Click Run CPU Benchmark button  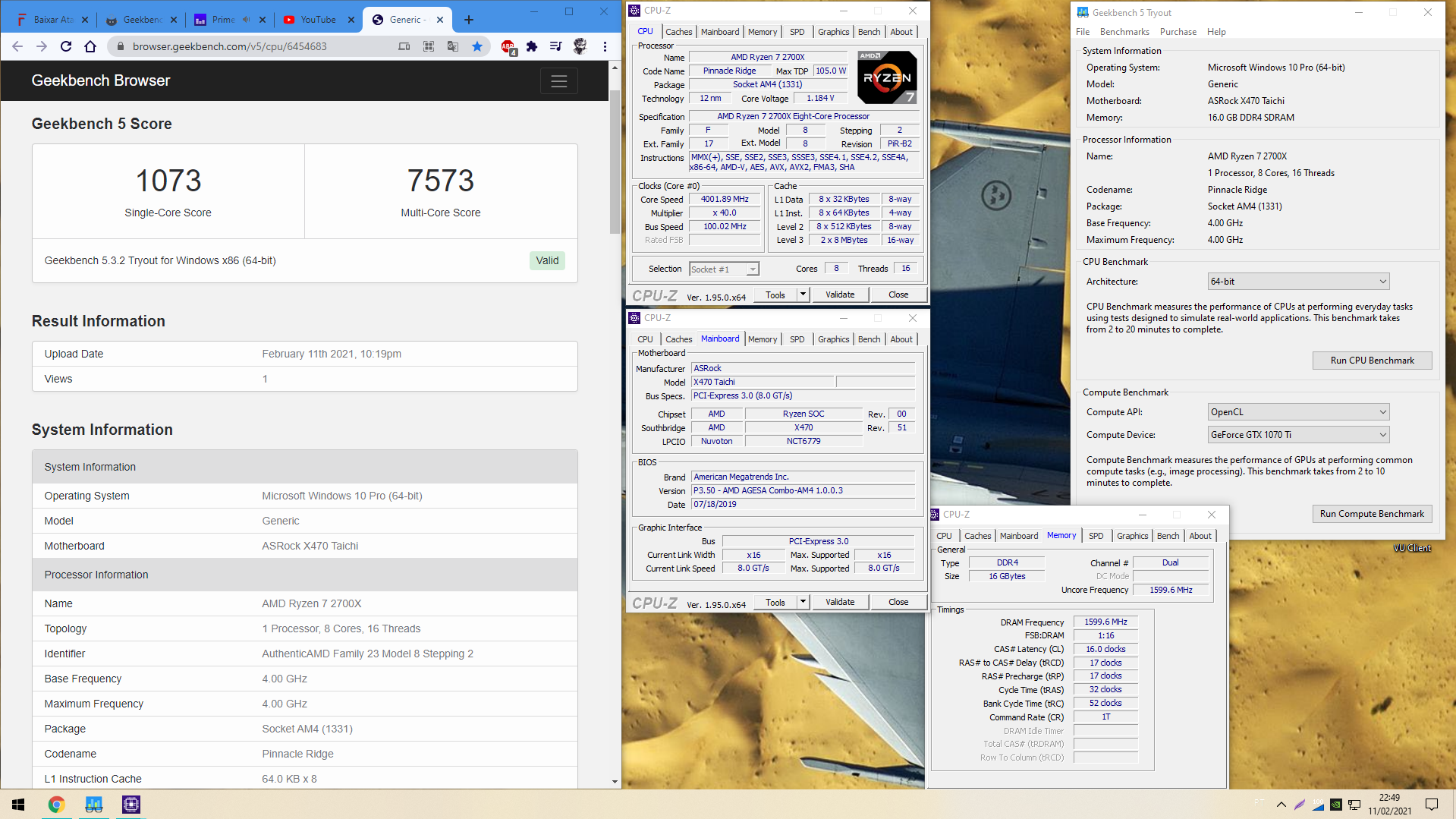pyautogui.click(x=1372, y=361)
